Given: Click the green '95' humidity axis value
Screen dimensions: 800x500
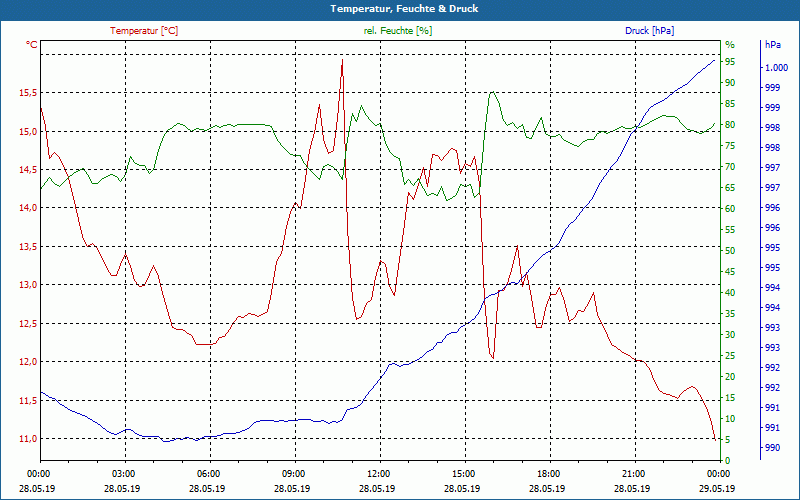Looking at the screenshot, I should [730, 62].
